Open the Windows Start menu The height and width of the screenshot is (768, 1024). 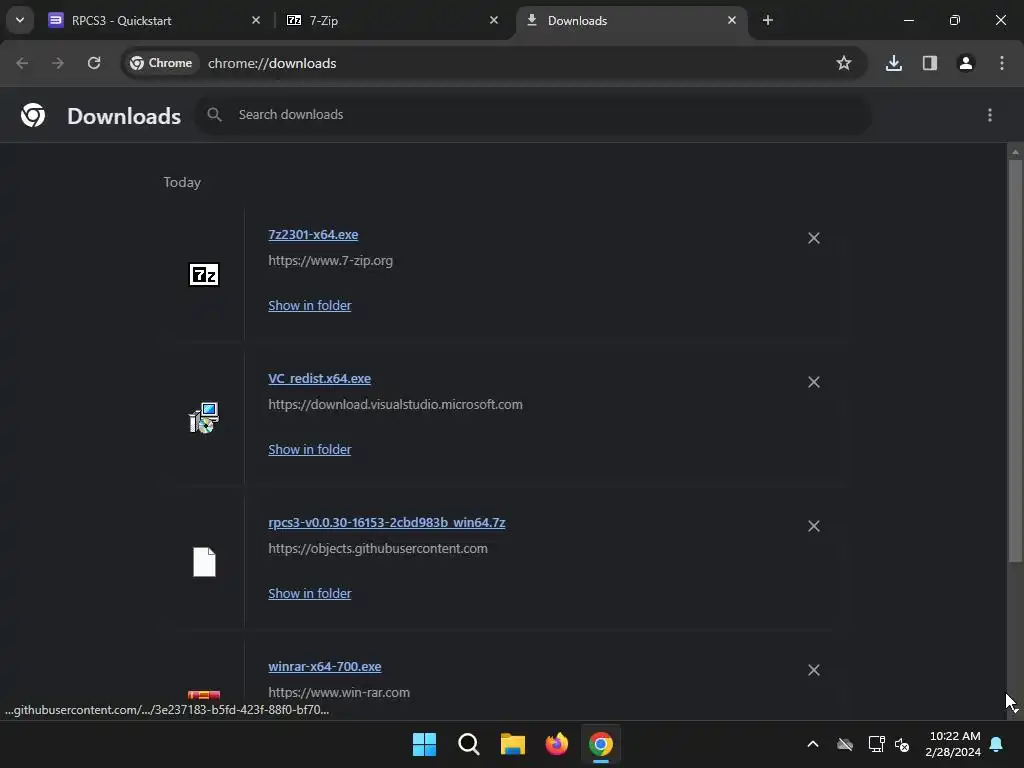(x=424, y=744)
